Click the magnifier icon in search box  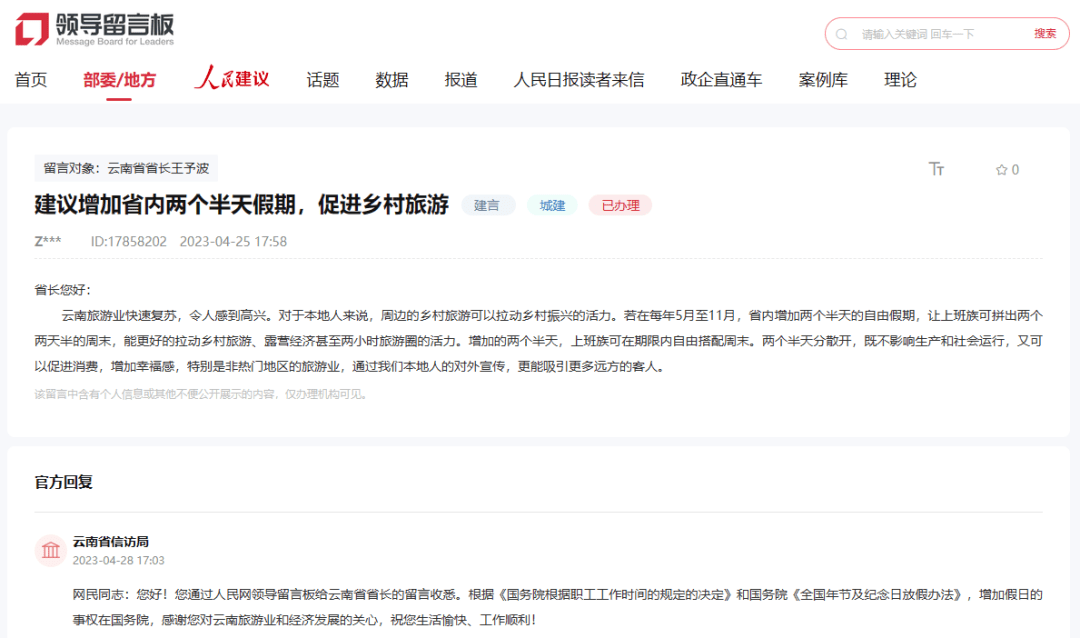click(x=842, y=34)
